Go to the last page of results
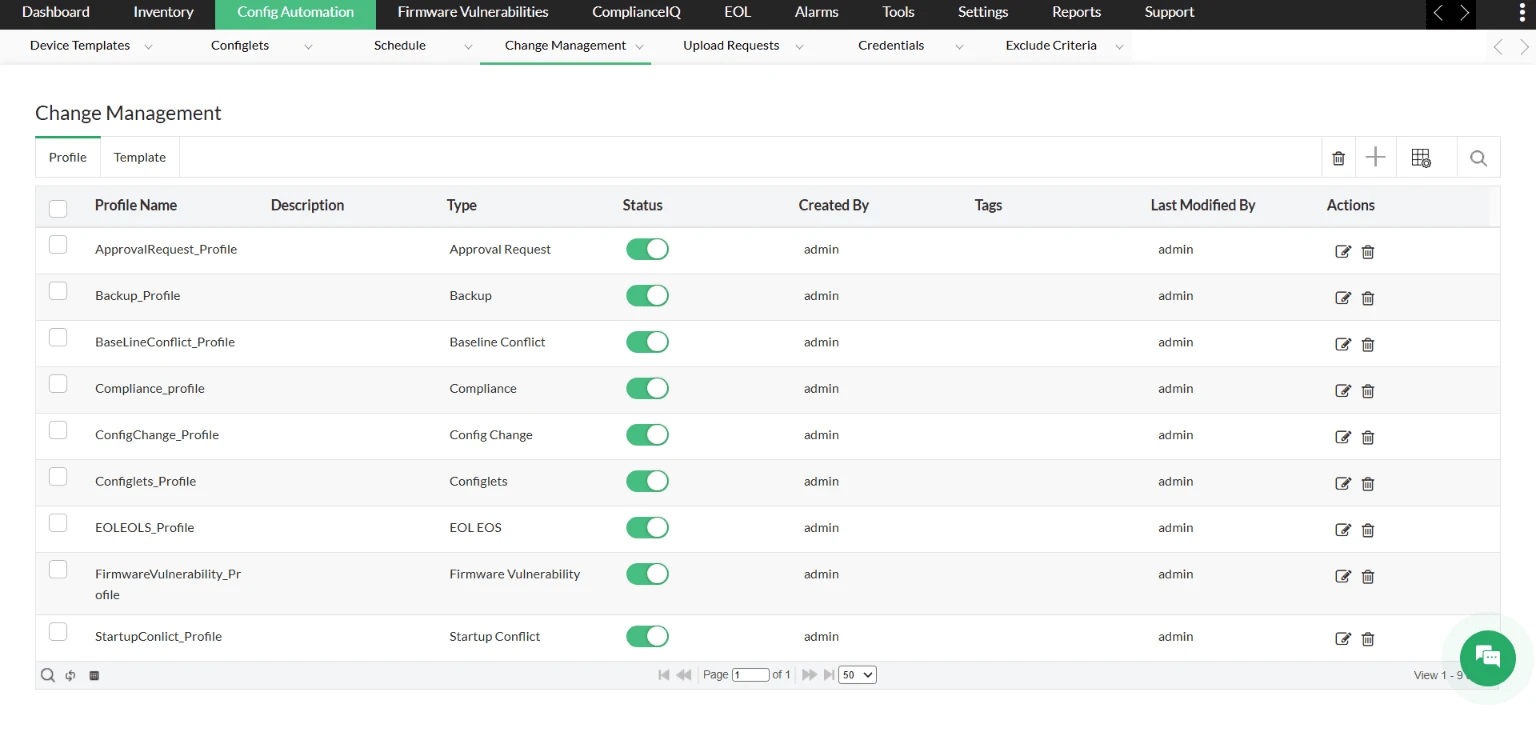Screen dimensions: 1536x736 829,675
